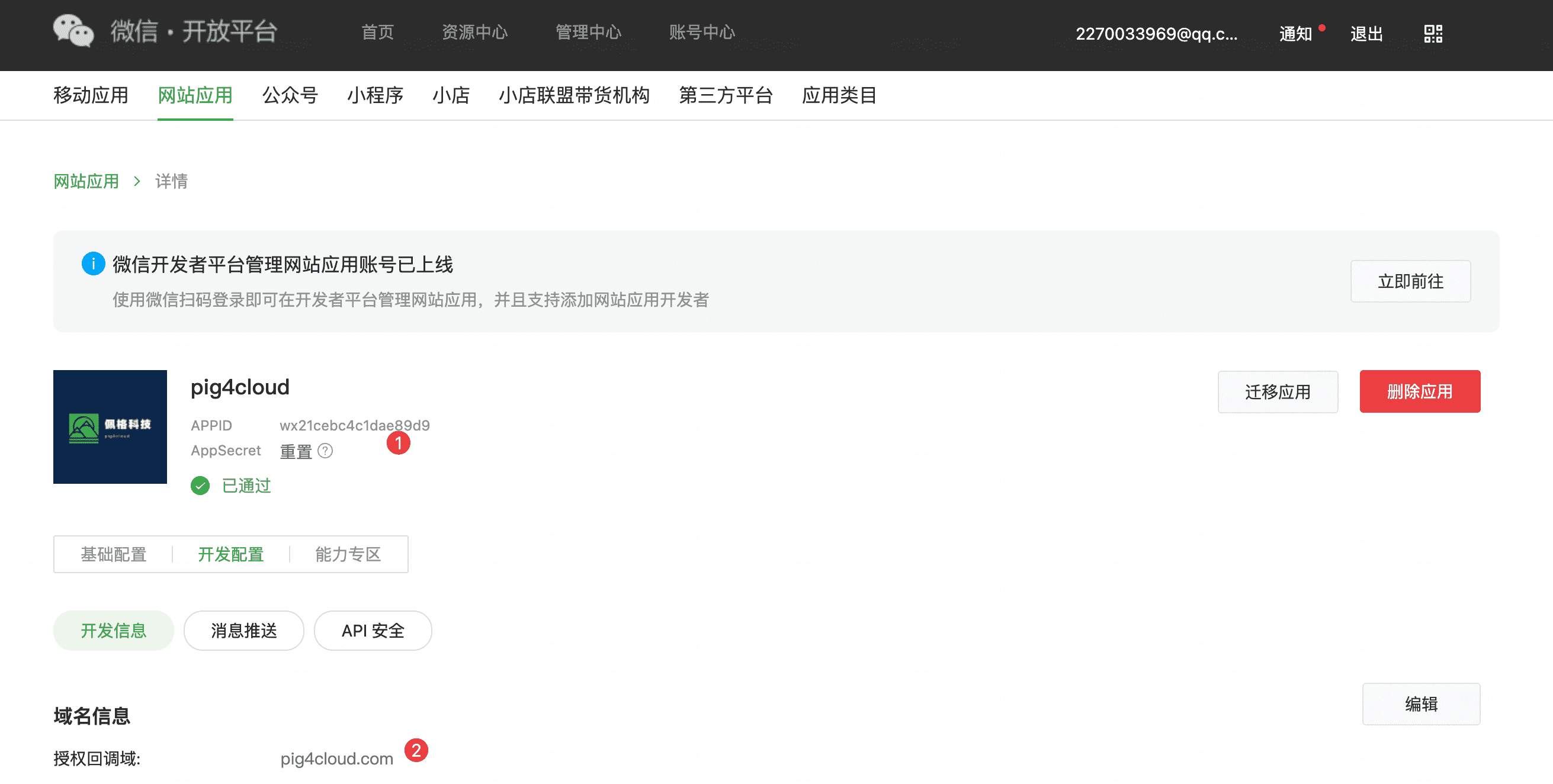
Task: Click the green 已通过 checkmark icon
Action: click(x=199, y=486)
